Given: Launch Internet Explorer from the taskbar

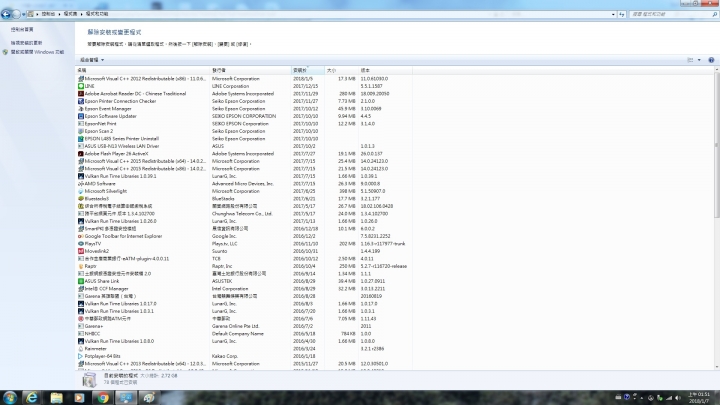Looking at the screenshot, I should pos(32,398).
